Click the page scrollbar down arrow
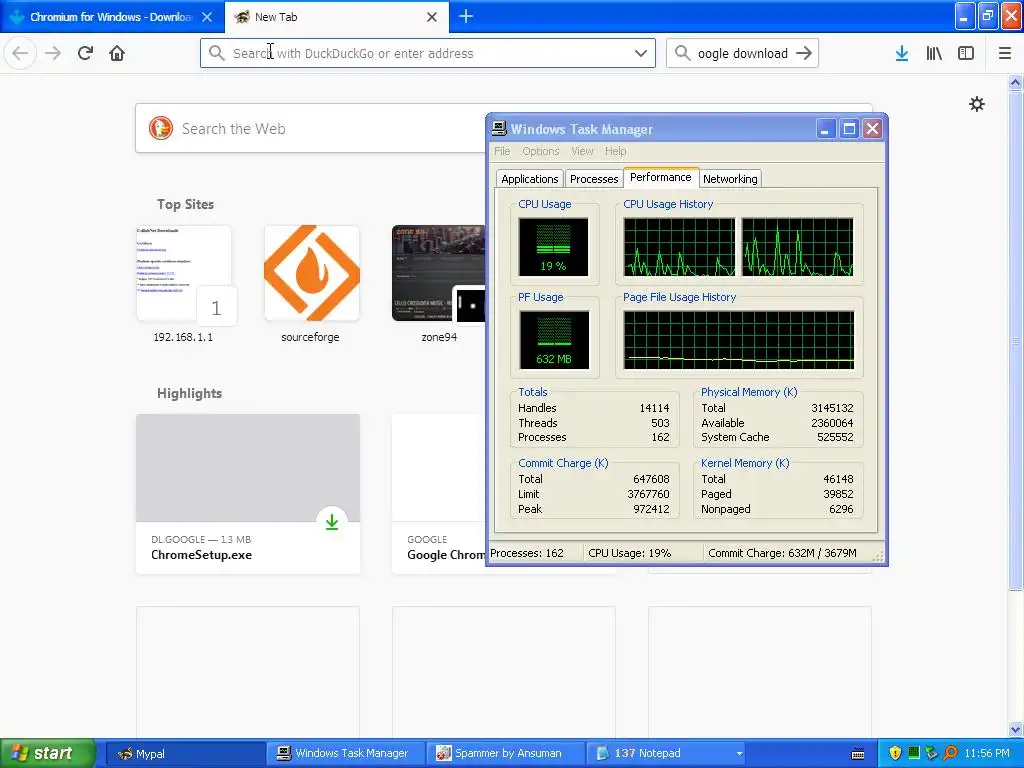 click(x=1016, y=728)
